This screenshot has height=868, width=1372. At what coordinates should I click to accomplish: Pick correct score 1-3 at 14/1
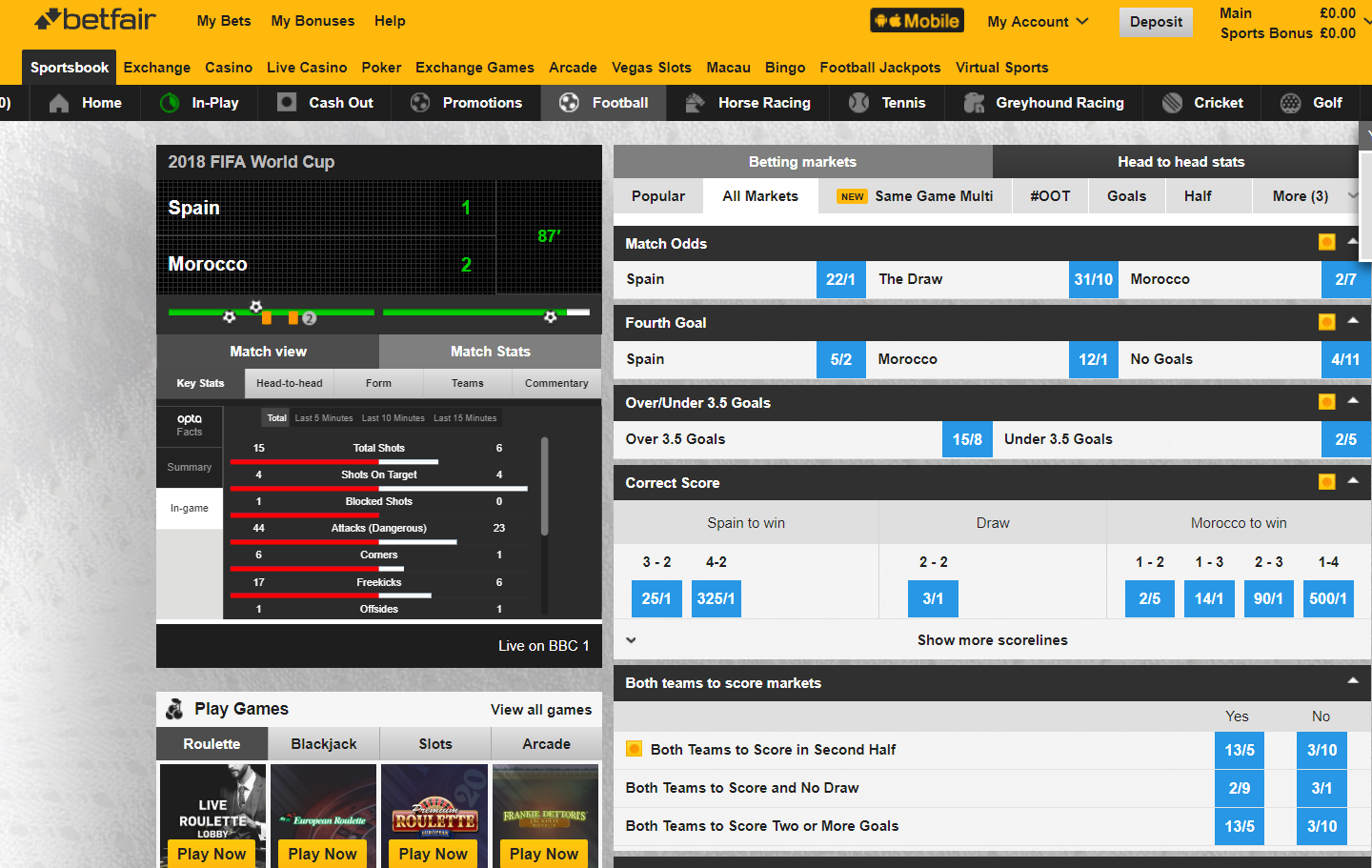tap(1209, 598)
